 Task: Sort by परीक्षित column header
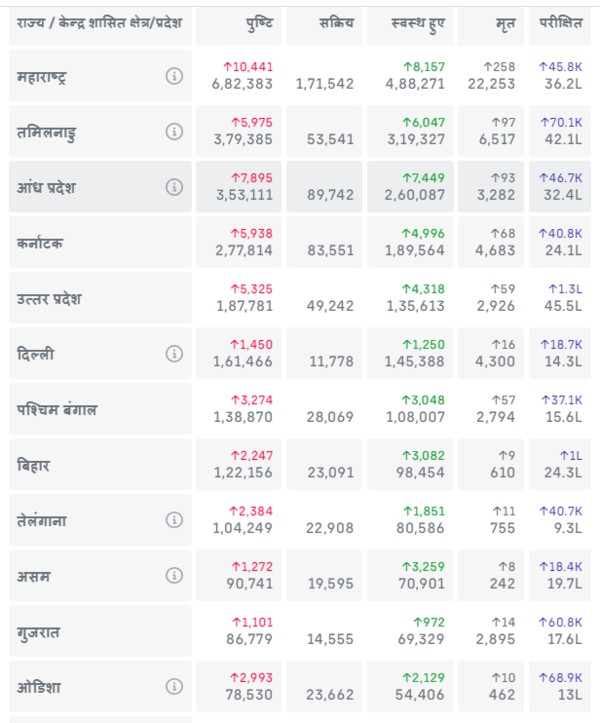coord(560,23)
